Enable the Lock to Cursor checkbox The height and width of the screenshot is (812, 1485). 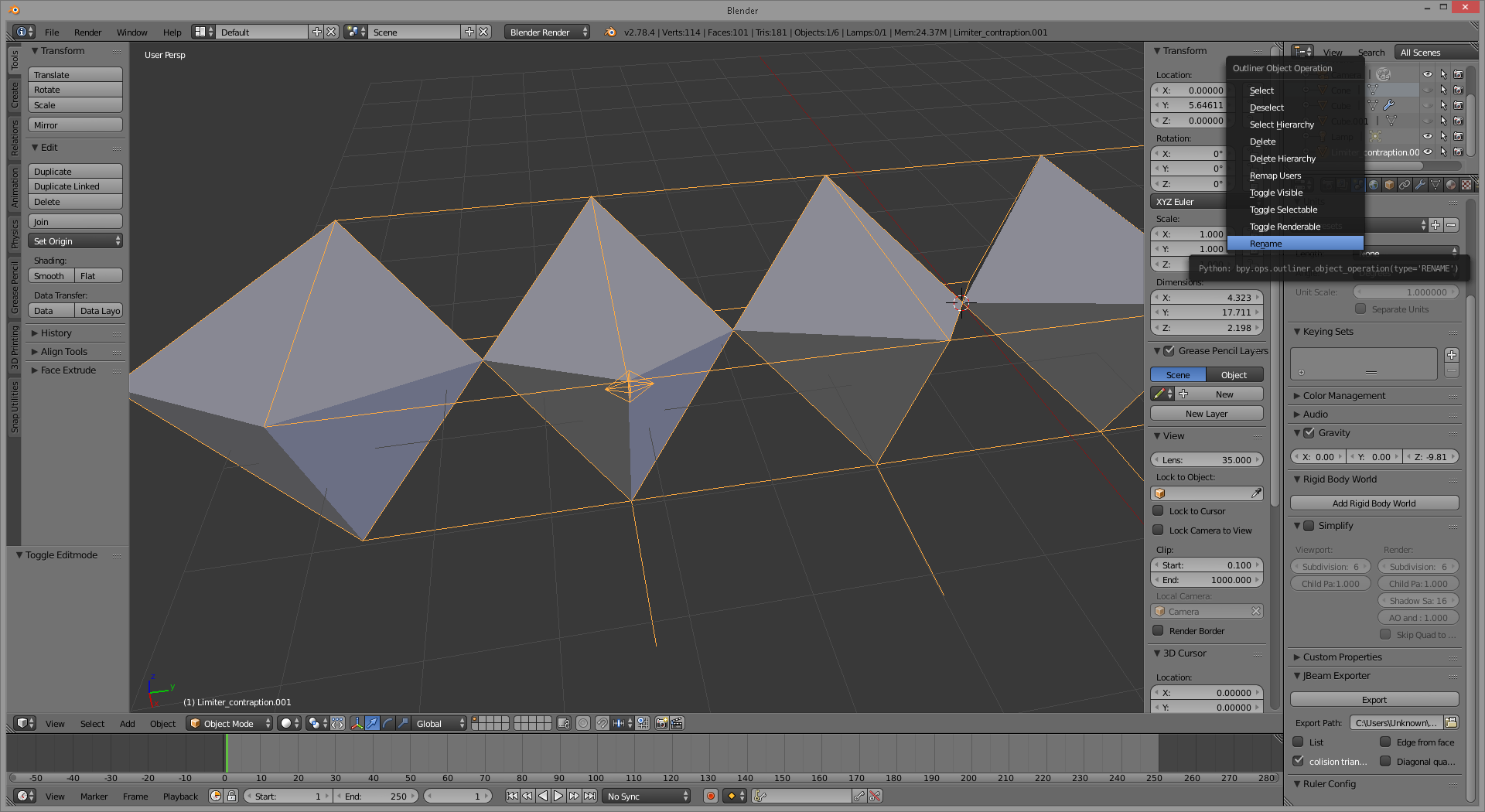click(x=1159, y=510)
